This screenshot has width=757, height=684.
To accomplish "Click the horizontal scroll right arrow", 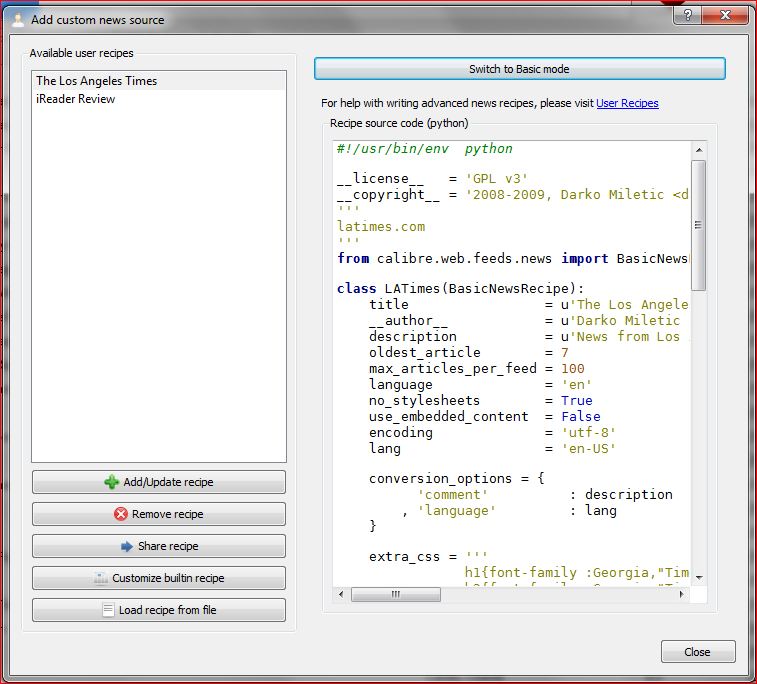I will [x=681, y=594].
